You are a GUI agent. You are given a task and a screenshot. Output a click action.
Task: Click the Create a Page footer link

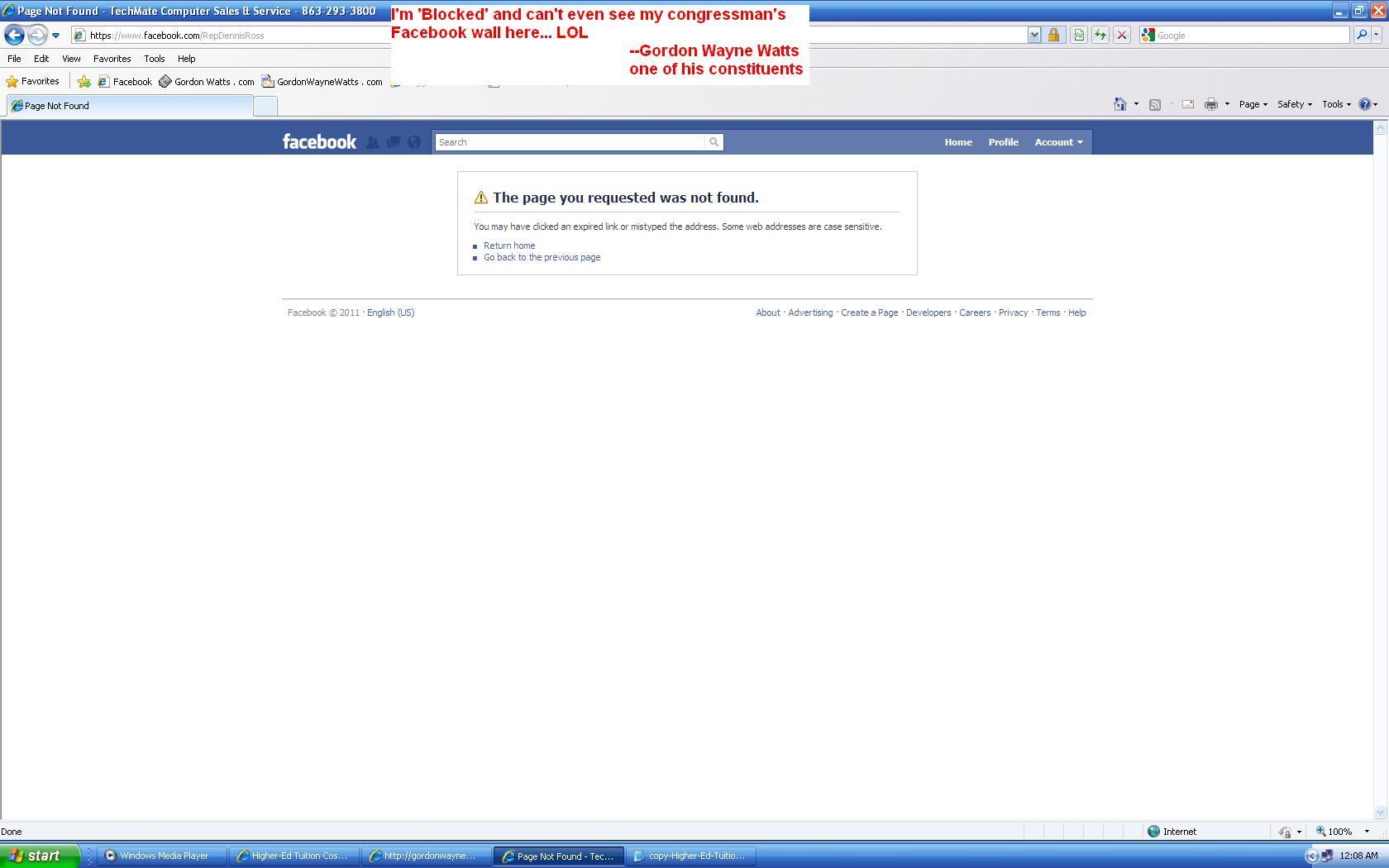click(x=869, y=312)
